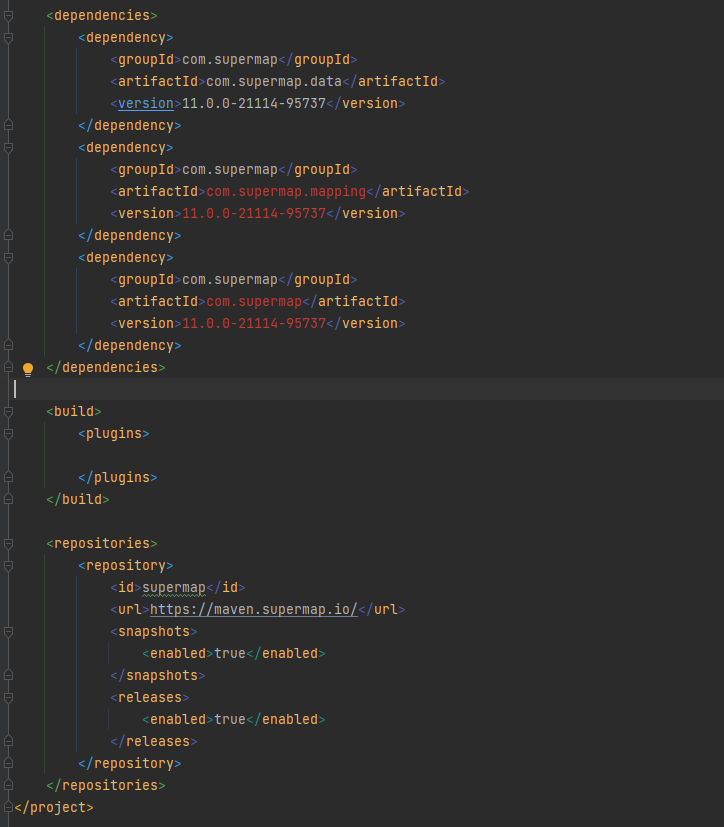Click fold marker beside closing </snapshots>
The height and width of the screenshot is (827, 724).
(8, 675)
